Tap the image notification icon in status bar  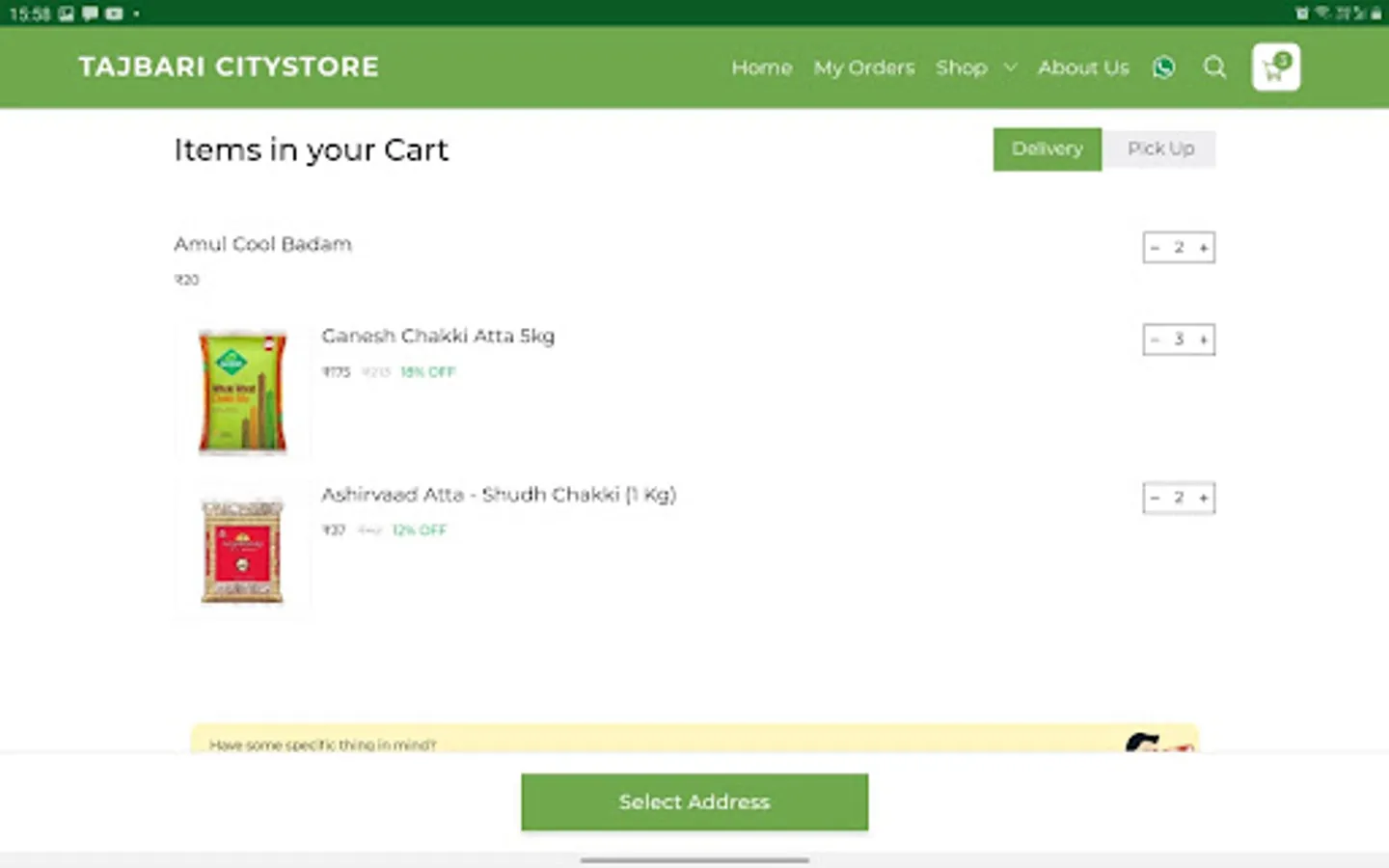(66, 14)
